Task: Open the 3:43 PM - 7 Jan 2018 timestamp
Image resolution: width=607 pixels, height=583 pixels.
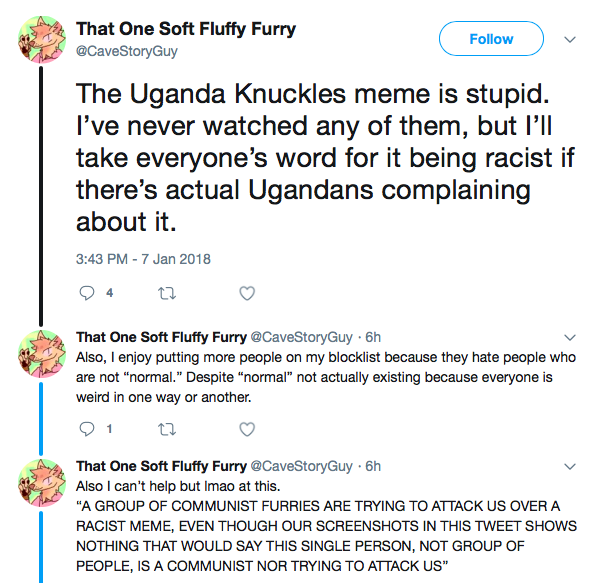Action: point(143,259)
